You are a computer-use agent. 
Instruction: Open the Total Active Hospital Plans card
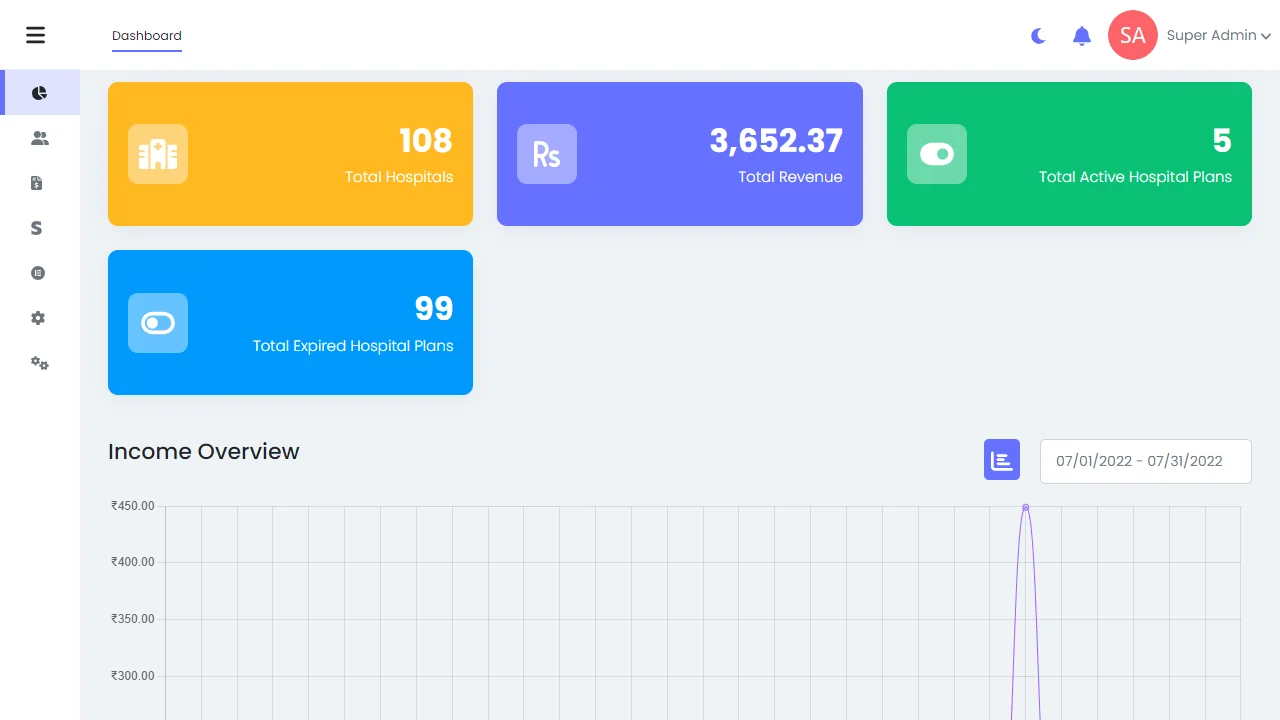[x=1069, y=154]
